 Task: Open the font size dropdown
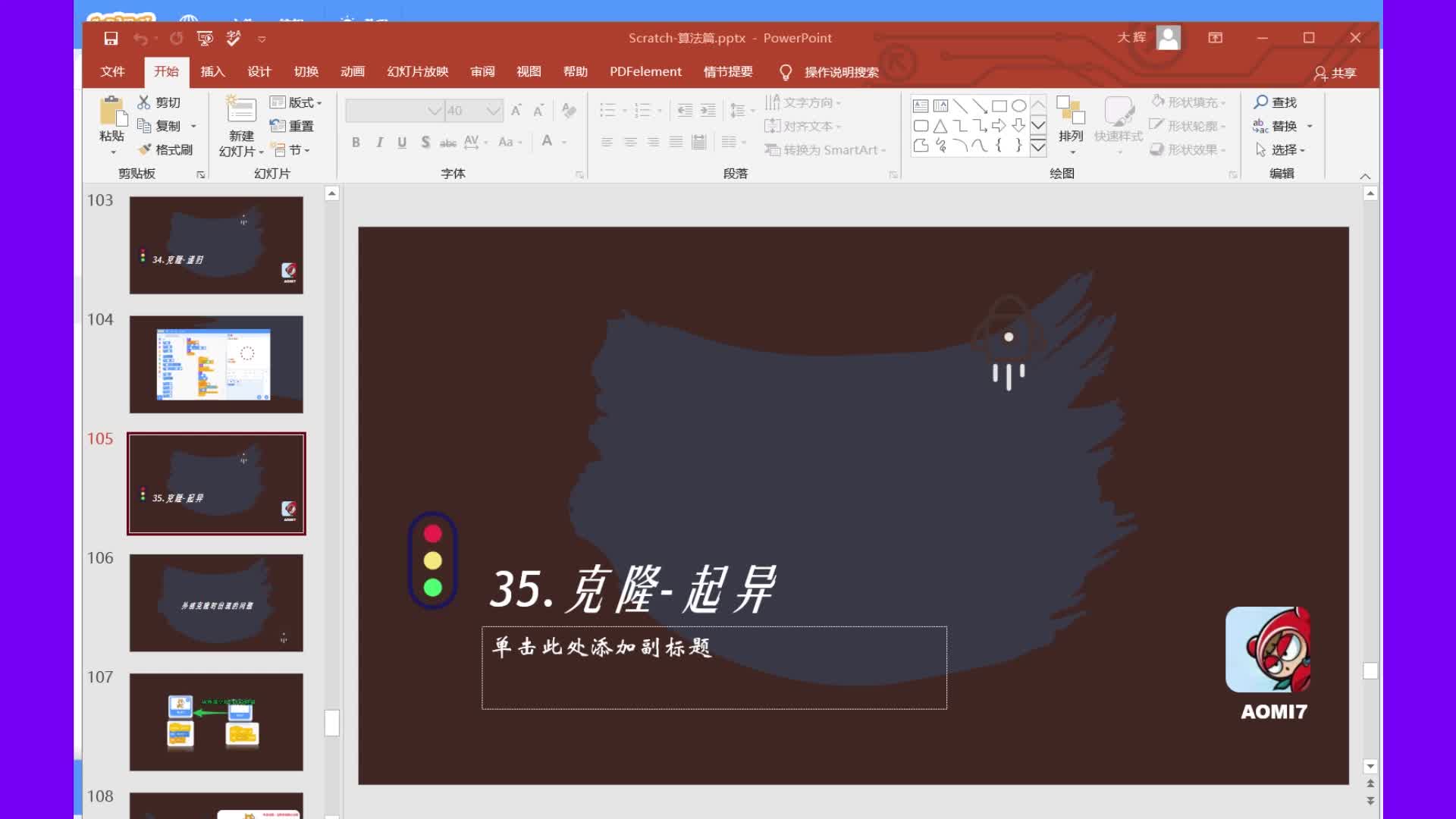(494, 111)
